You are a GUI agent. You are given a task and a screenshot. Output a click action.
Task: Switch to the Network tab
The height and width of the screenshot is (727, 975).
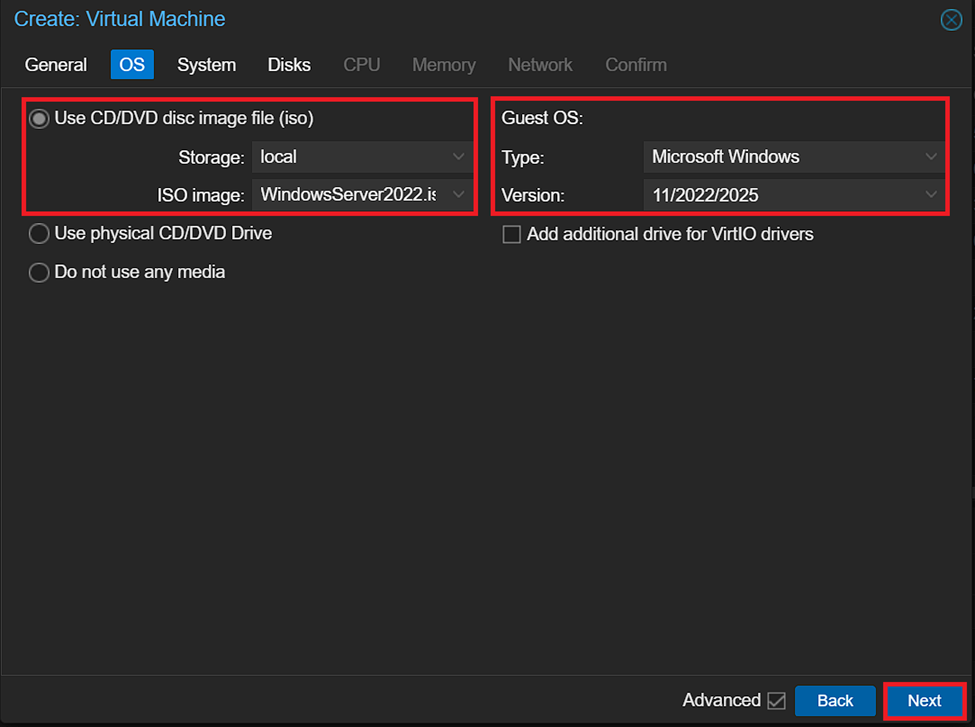[x=540, y=65]
